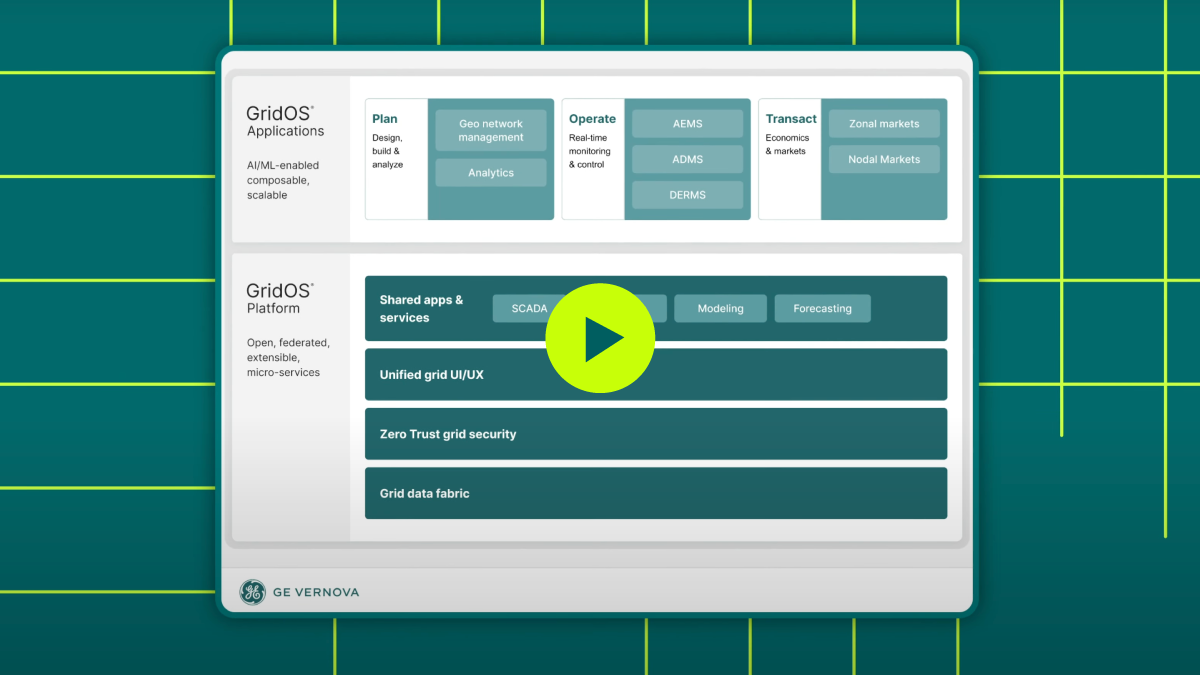This screenshot has width=1200, height=675.
Task: Select the SCADA service chip
Action: coord(529,308)
